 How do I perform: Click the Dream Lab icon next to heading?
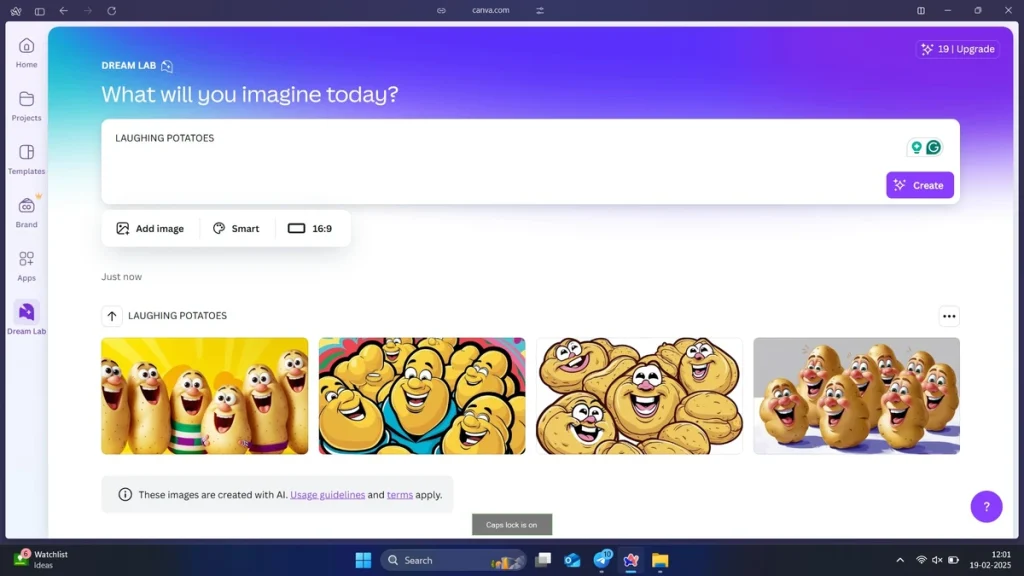coord(167,65)
